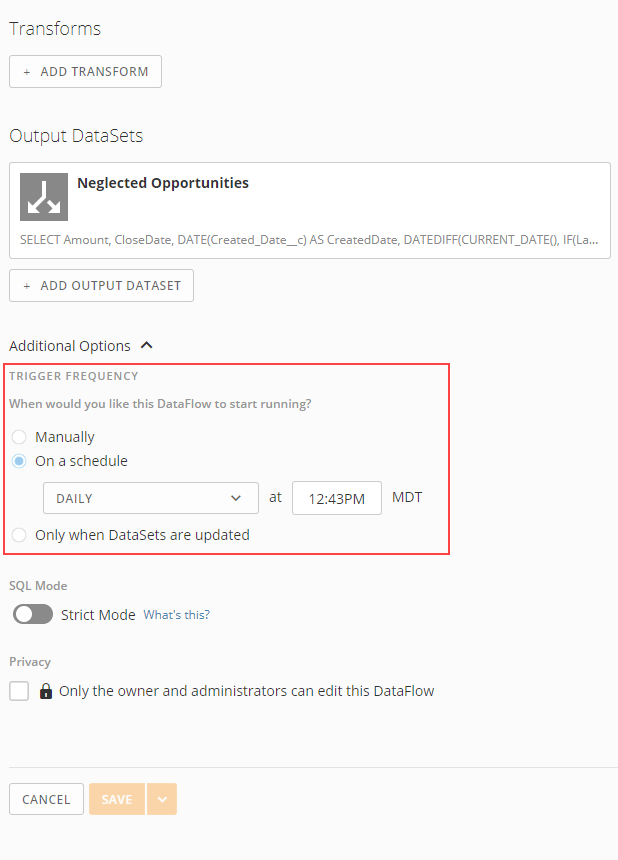Choose Only when DataSets are updated

pyautogui.click(x=19, y=535)
